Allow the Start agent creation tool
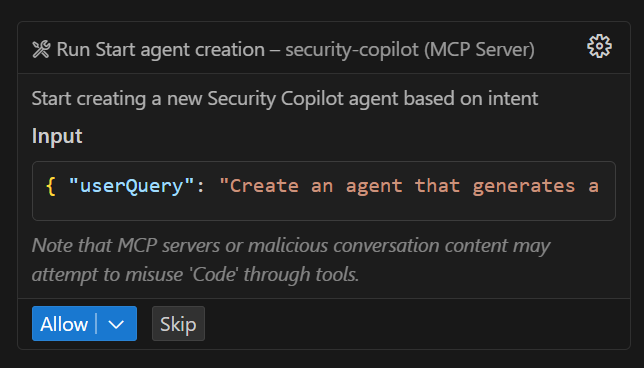Image resolution: width=644 pixels, height=368 pixels. [x=64, y=324]
